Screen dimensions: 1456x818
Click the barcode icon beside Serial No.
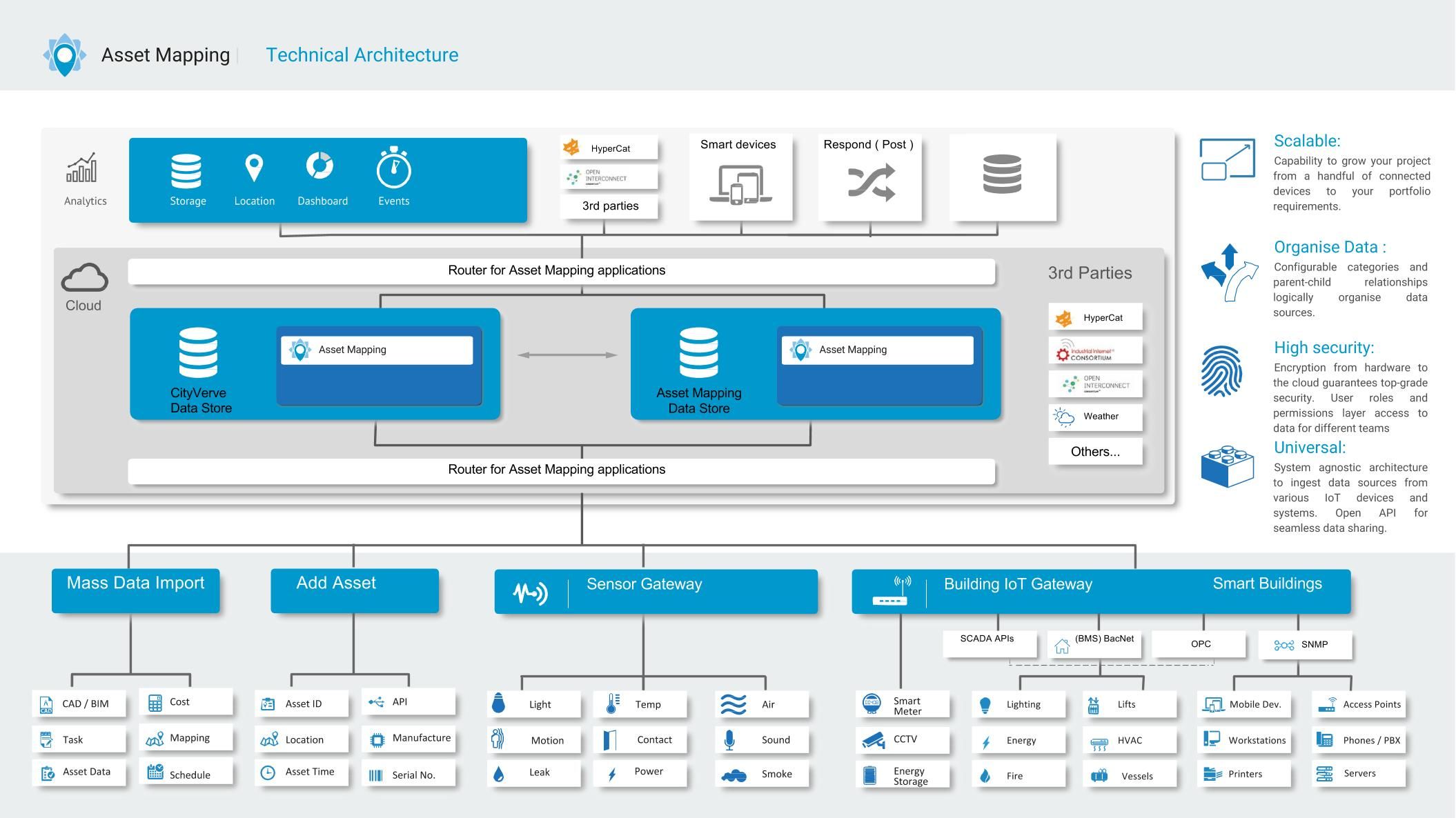(375, 775)
